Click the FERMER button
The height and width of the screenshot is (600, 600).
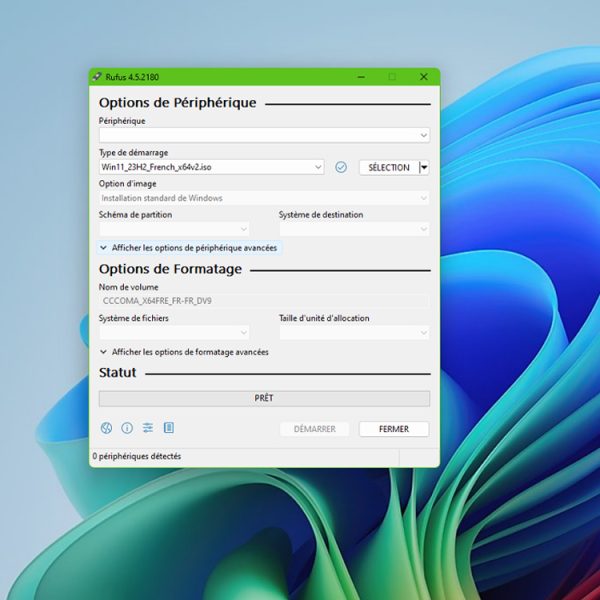coord(394,429)
